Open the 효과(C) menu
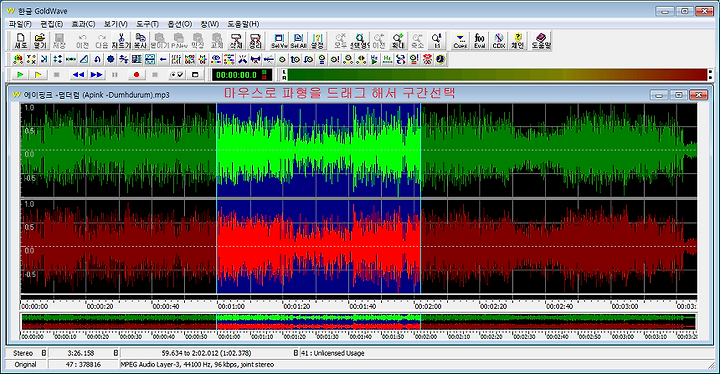 click(83, 24)
